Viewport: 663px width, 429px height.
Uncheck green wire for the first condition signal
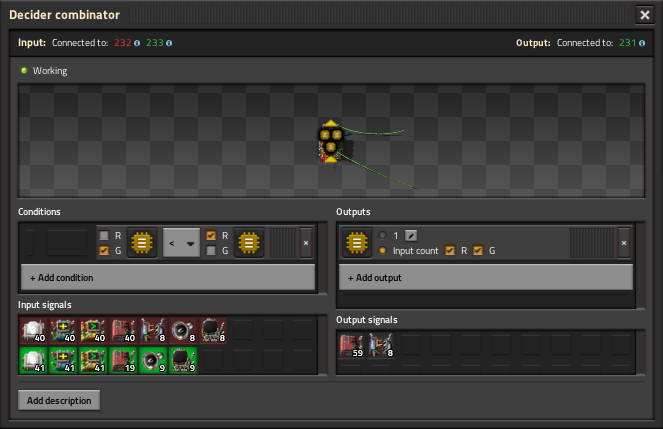tap(104, 250)
